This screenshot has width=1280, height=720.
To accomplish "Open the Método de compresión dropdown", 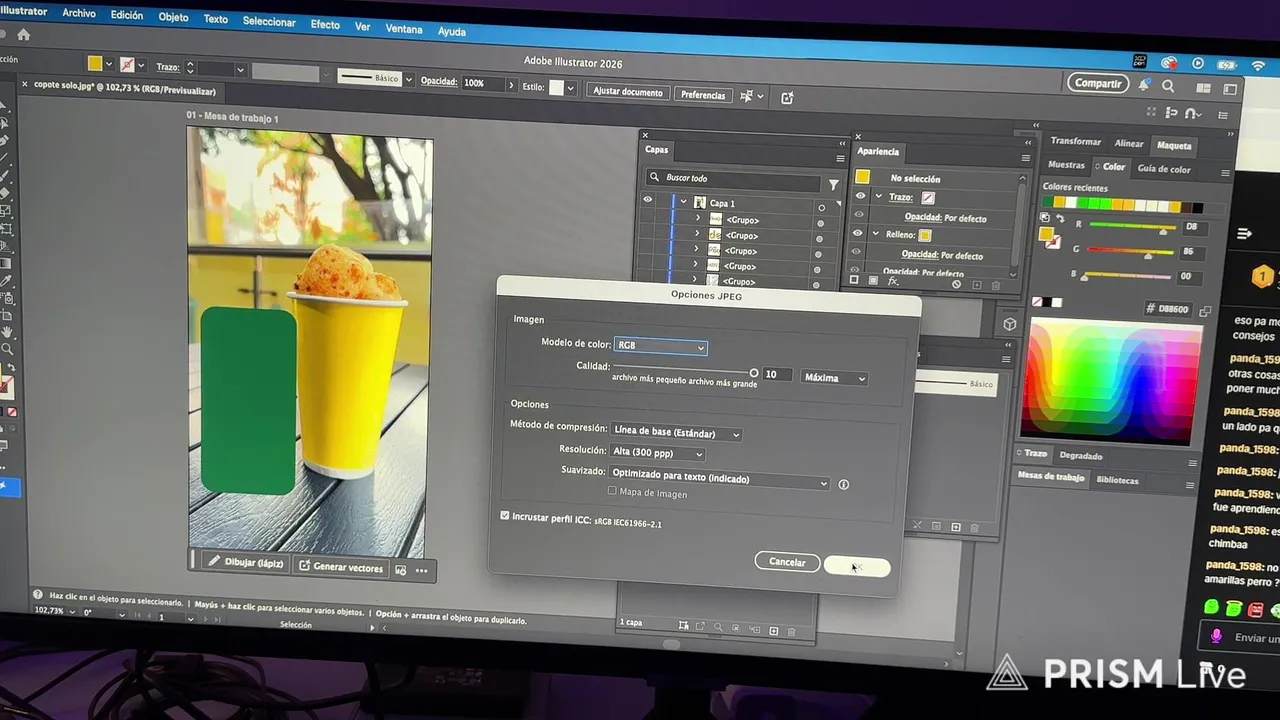I will pyautogui.click(x=677, y=433).
